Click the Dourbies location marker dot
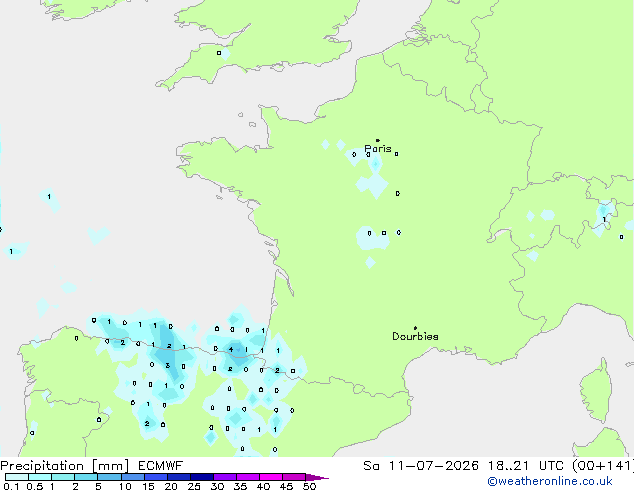This screenshot has height=490, width=634. point(415,328)
